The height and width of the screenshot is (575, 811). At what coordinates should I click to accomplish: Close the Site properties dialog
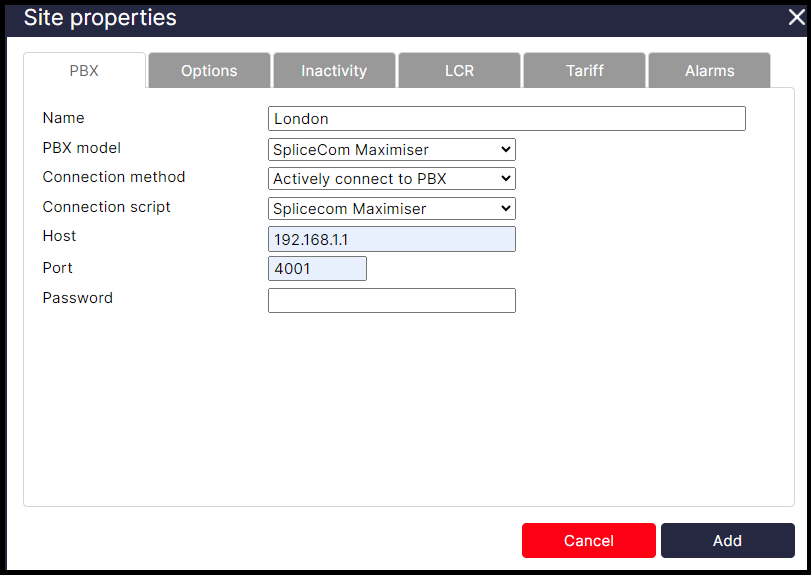click(x=795, y=17)
